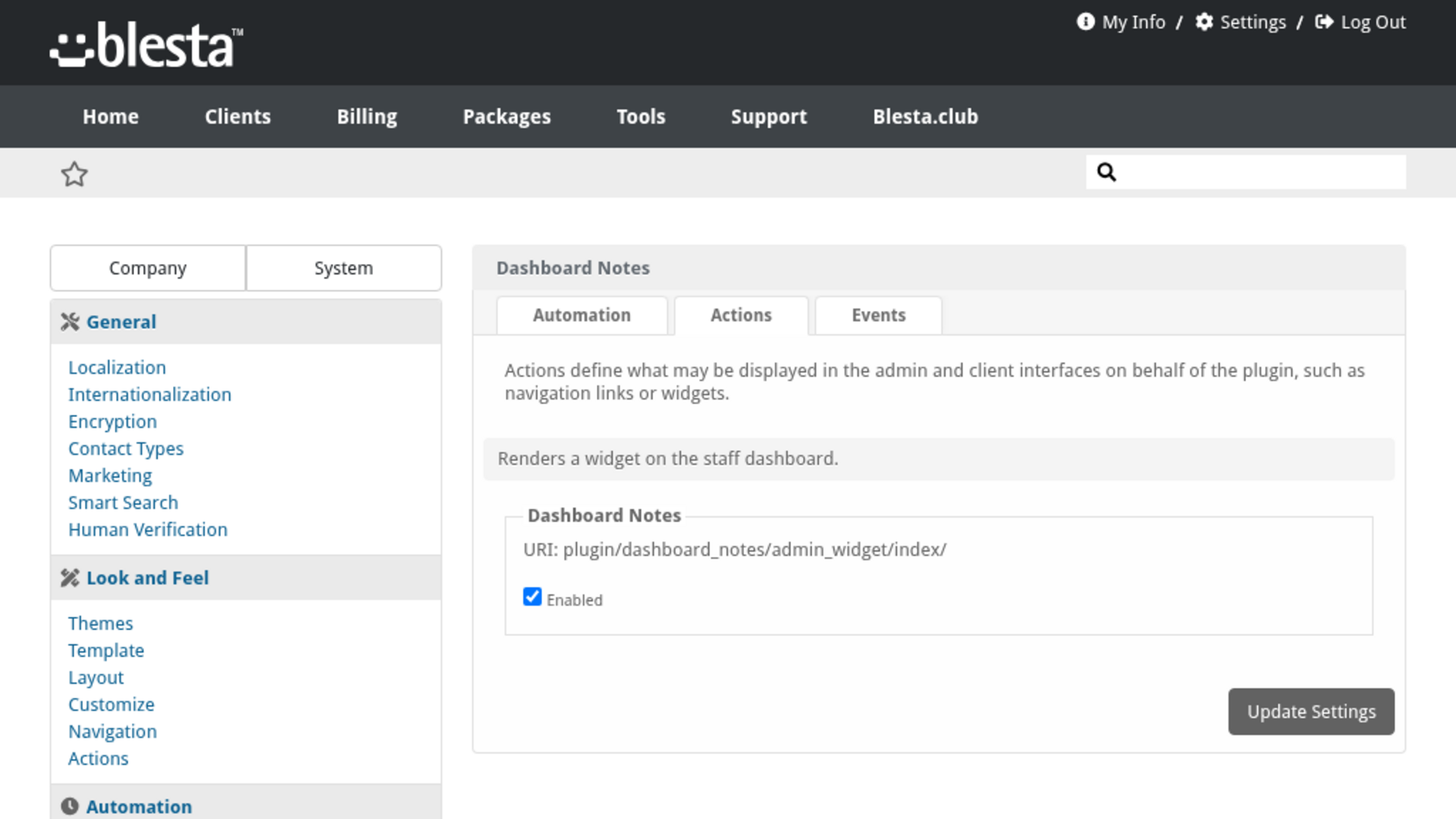Open the Tools menu
1456x819 pixels.
pos(641,116)
